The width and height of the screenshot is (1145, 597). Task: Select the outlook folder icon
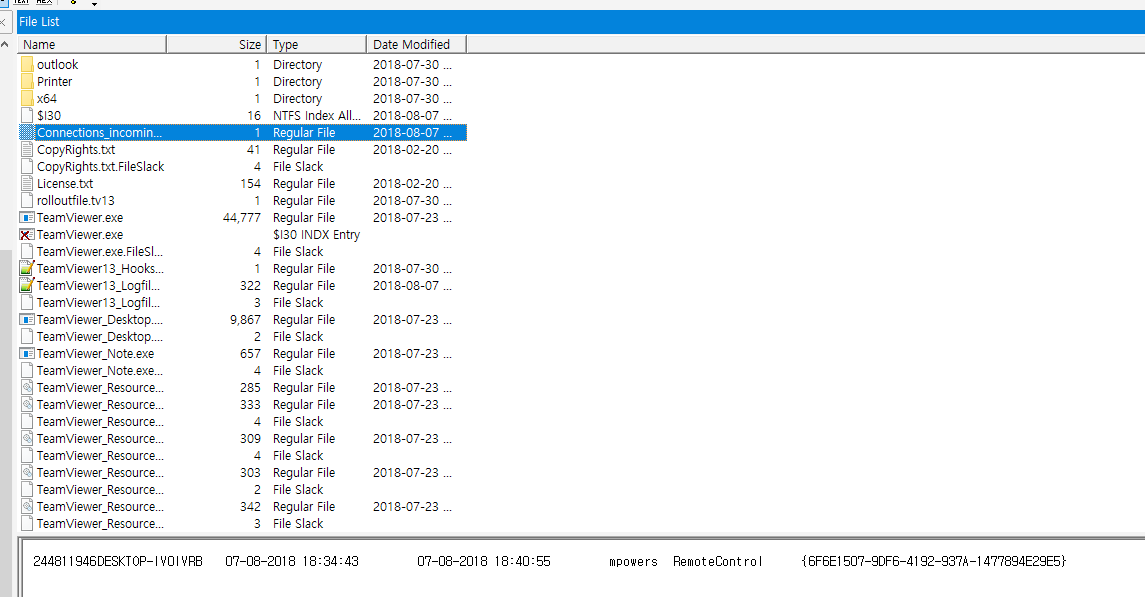(27, 64)
